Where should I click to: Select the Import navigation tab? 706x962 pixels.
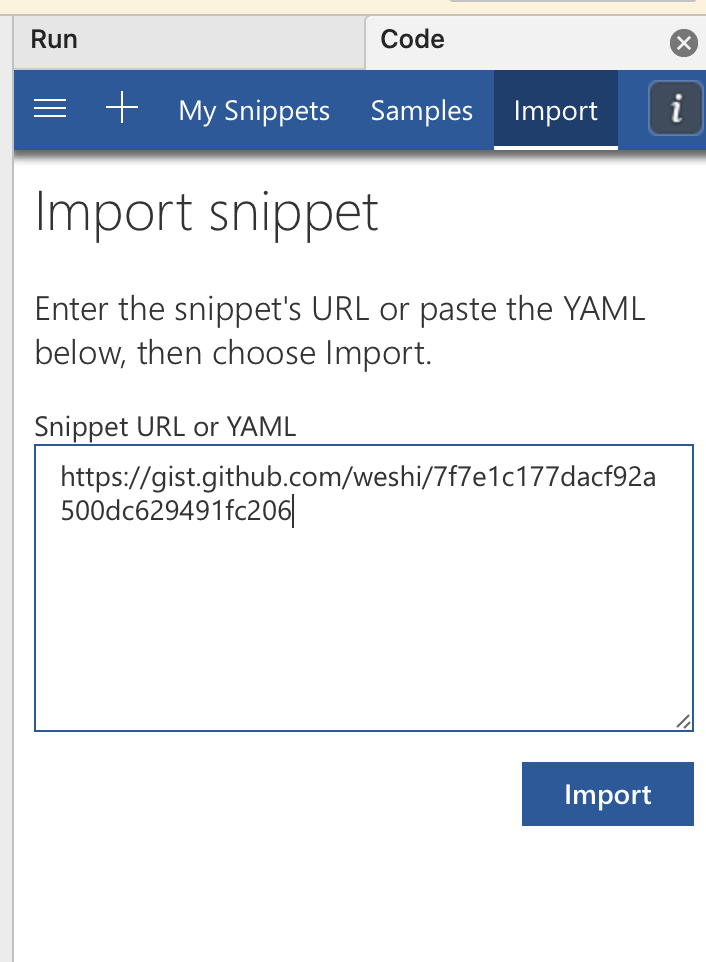pos(555,111)
